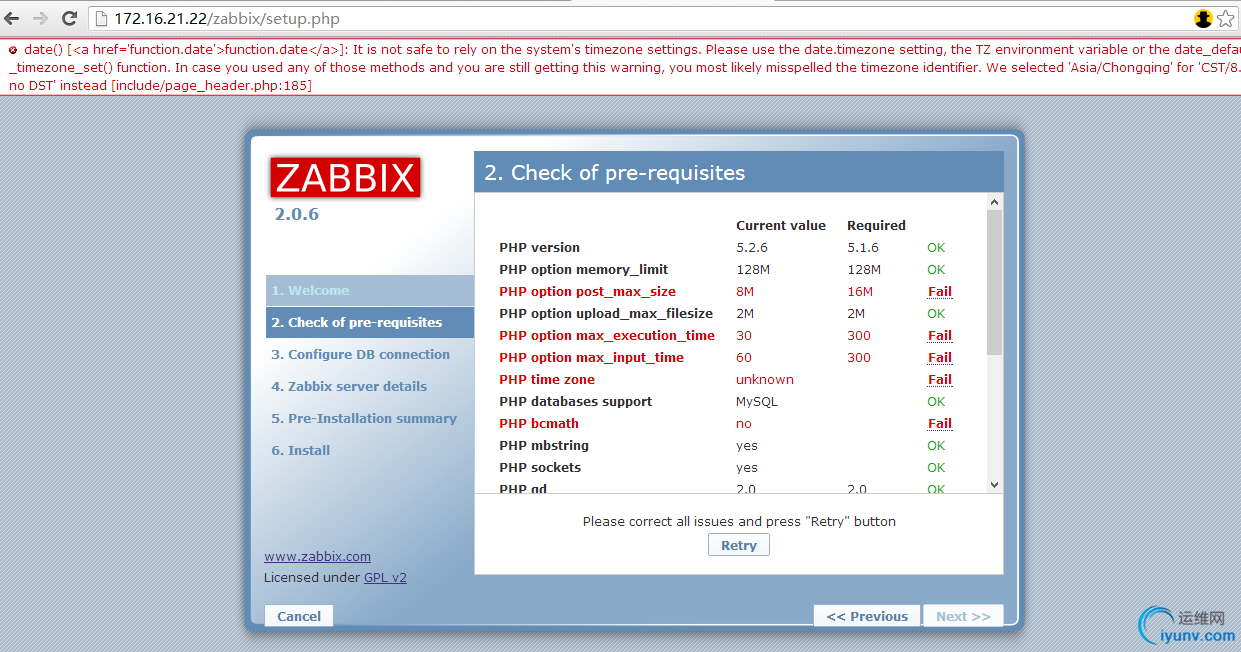Click OK status for PHP mbstring
This screenshot has width=1241, height=652.
click(x=936, y=446)
